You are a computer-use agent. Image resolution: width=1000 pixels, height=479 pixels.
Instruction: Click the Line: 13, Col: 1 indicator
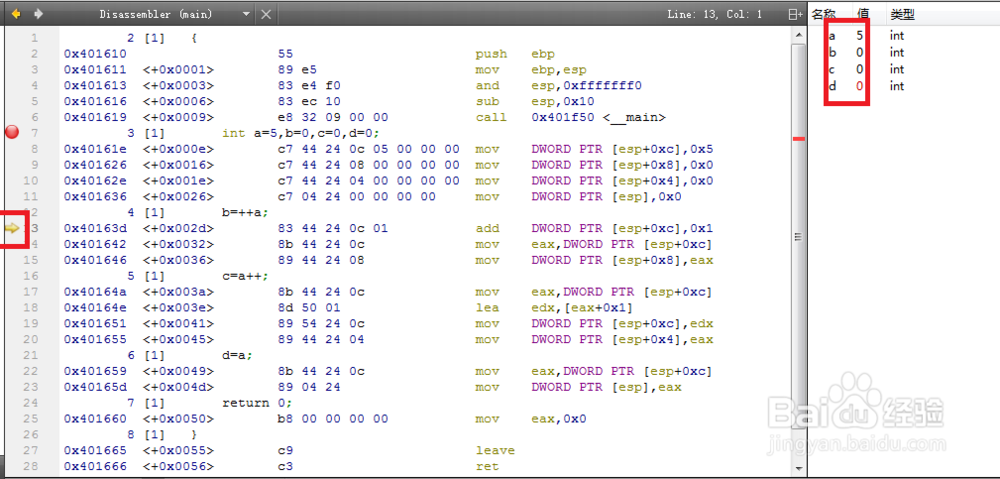point(714,14)
